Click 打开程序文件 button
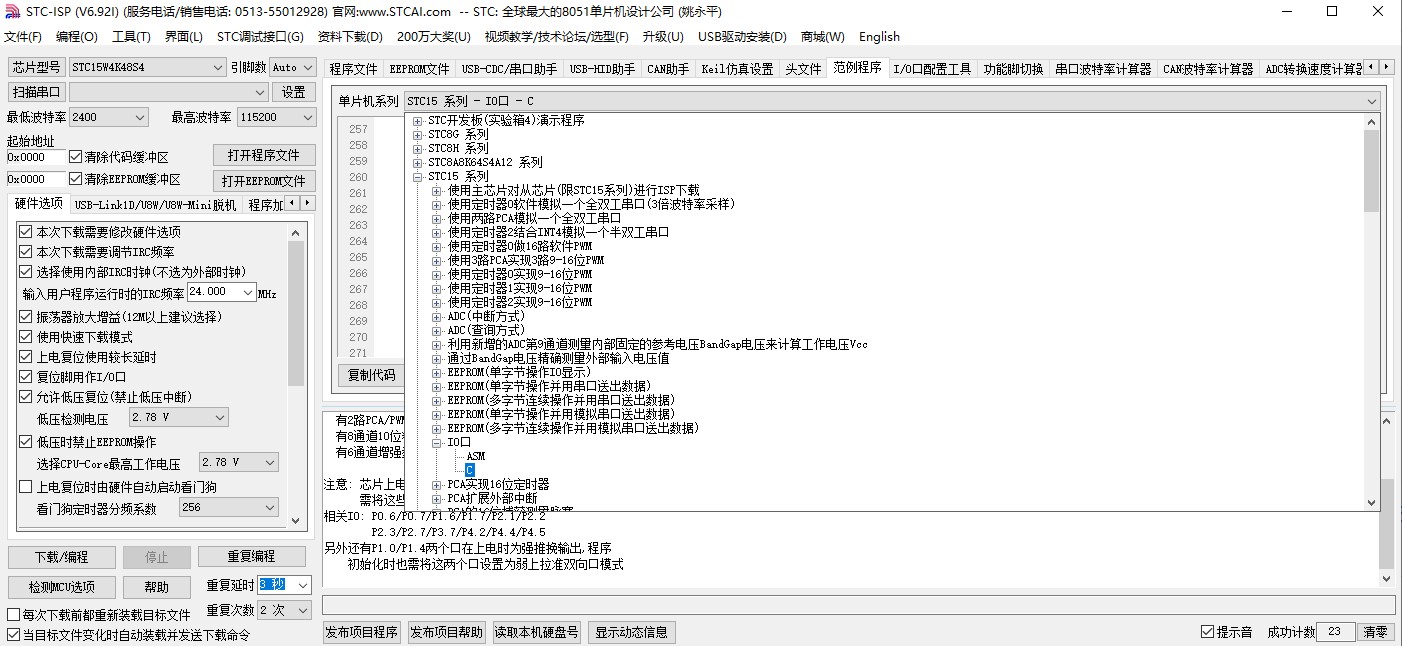 pyautogui.click(x=264, y=155)
